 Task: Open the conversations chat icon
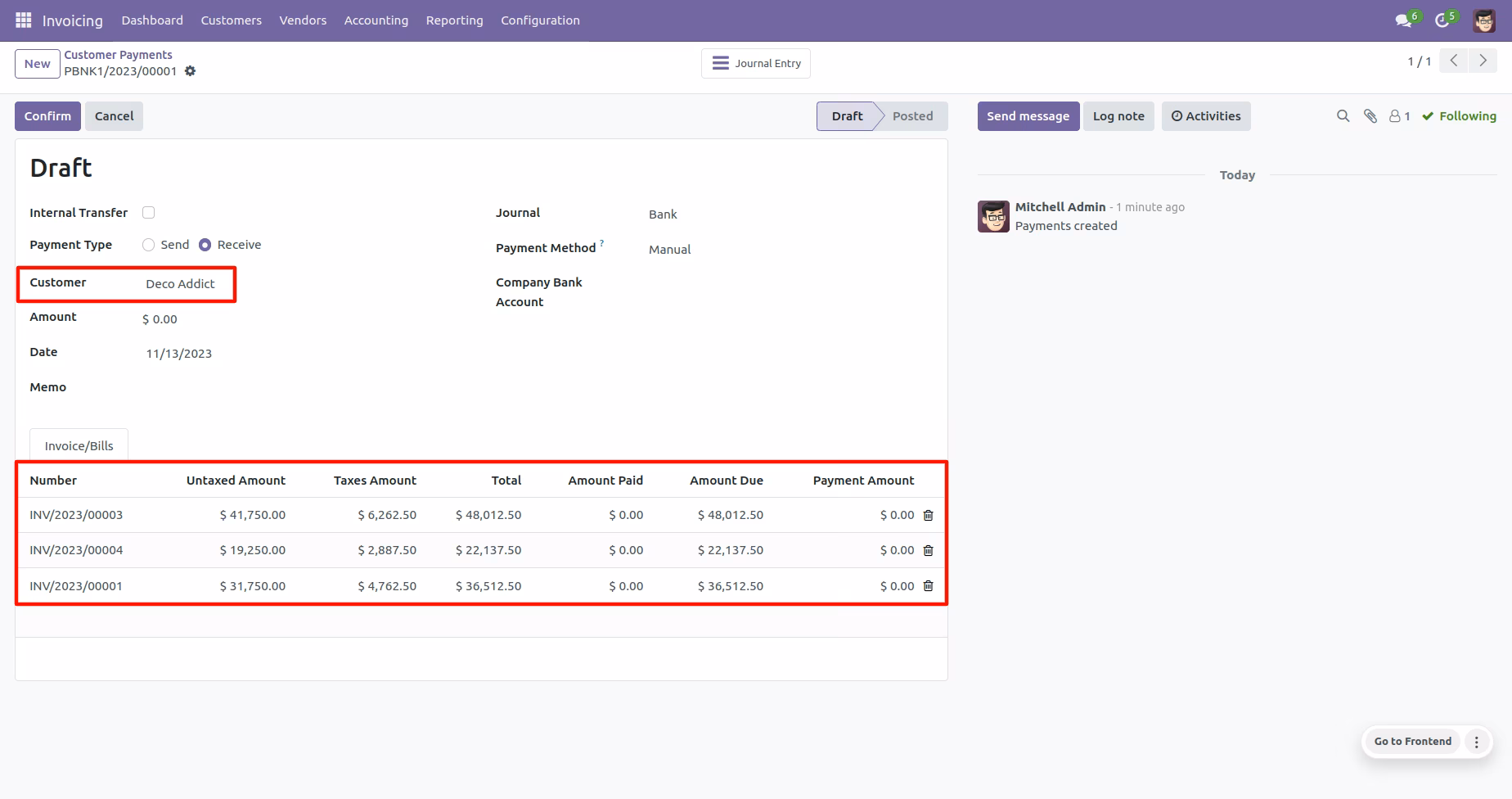pos(1404,20)
